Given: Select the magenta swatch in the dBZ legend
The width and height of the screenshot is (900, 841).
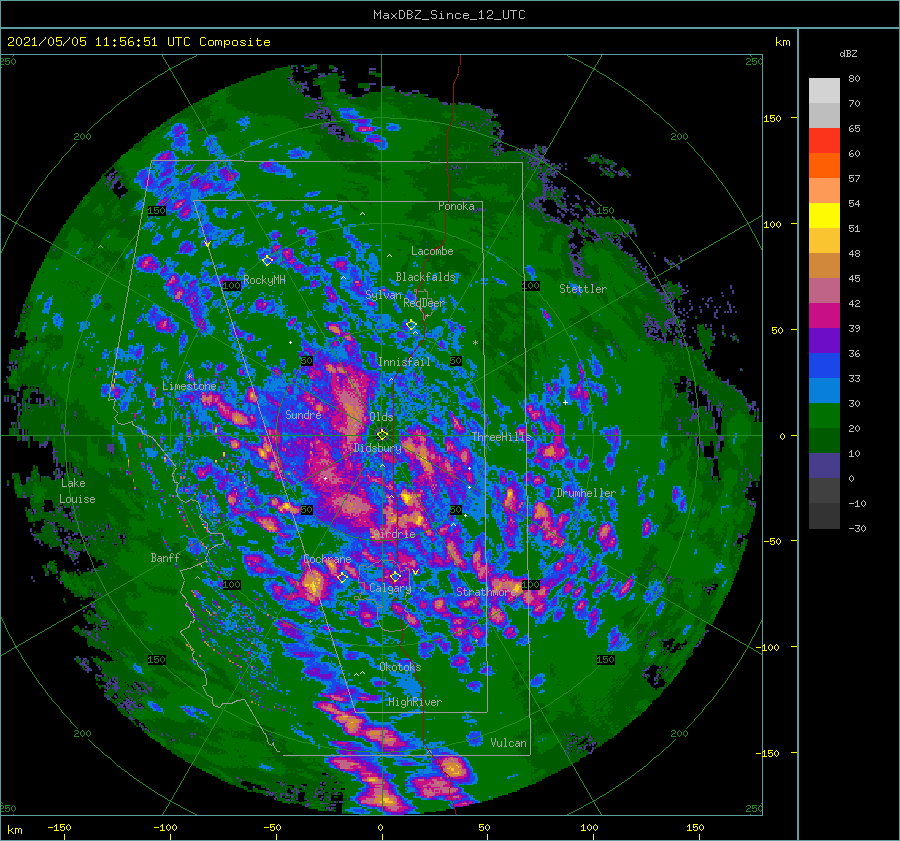Looking at the screenshot, I should 824,316.
